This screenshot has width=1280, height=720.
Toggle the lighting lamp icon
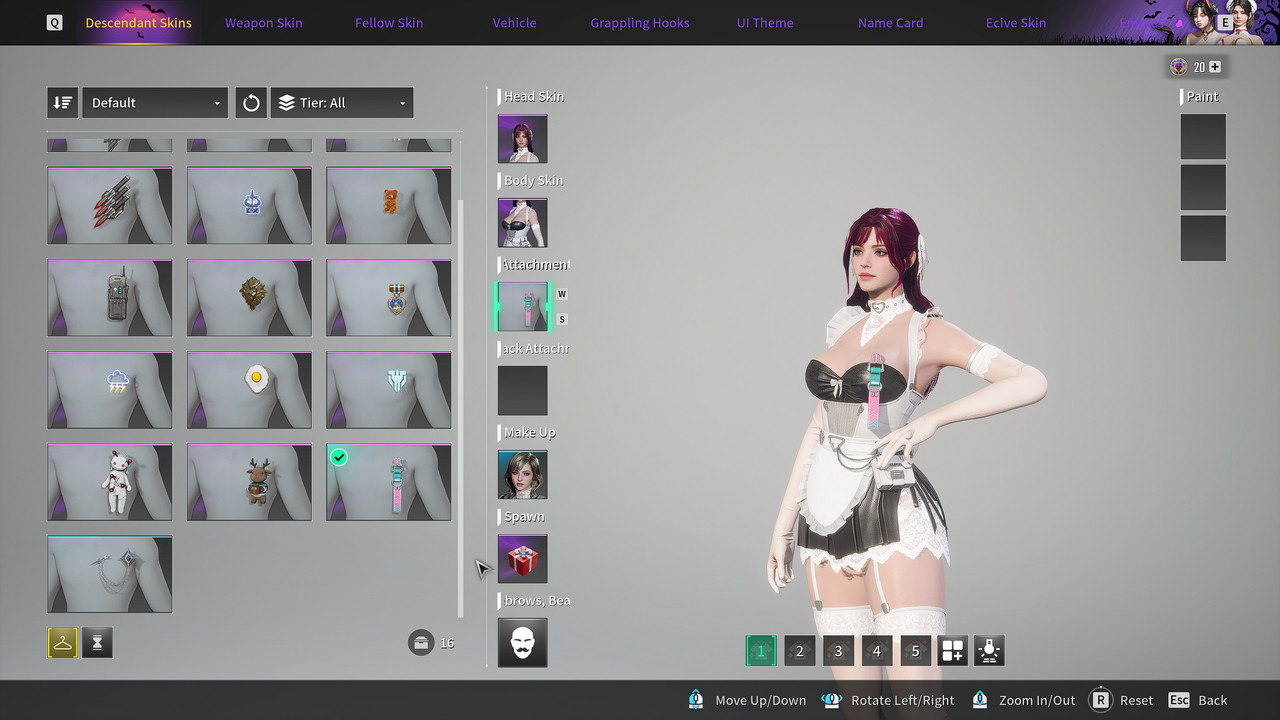pos(989,651)
